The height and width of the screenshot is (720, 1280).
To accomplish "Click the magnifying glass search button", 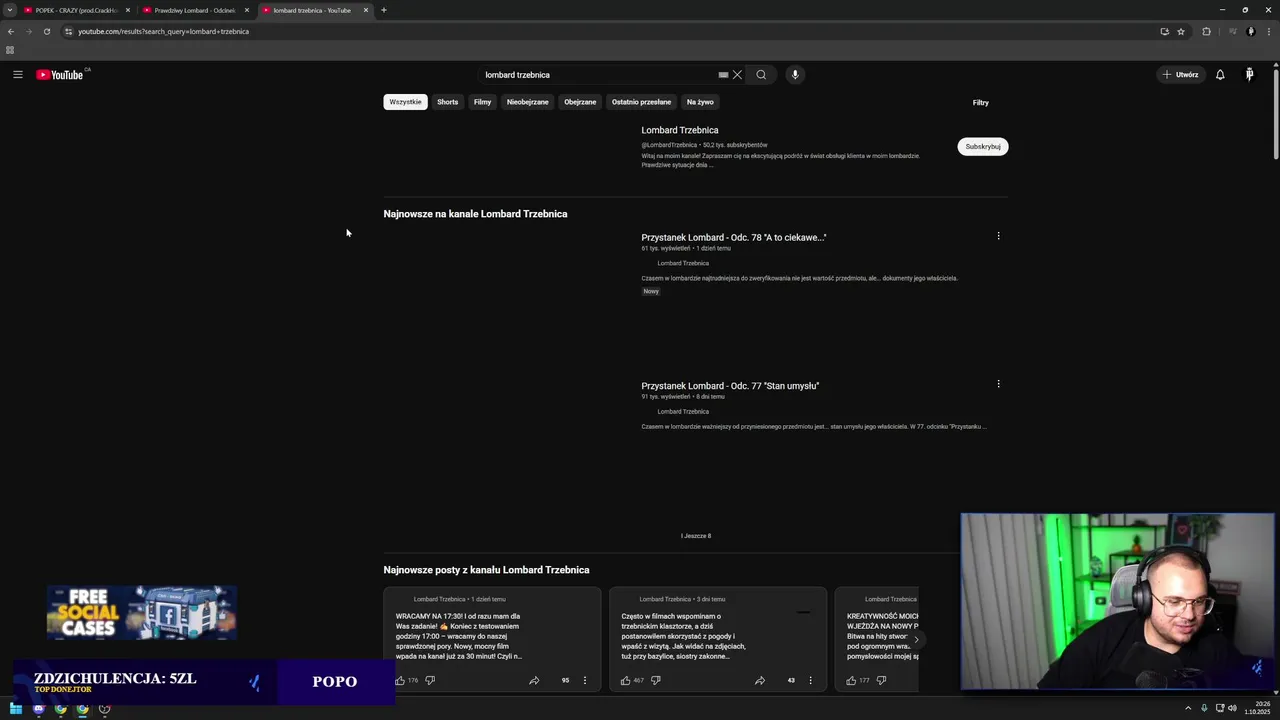I will 761,75.
